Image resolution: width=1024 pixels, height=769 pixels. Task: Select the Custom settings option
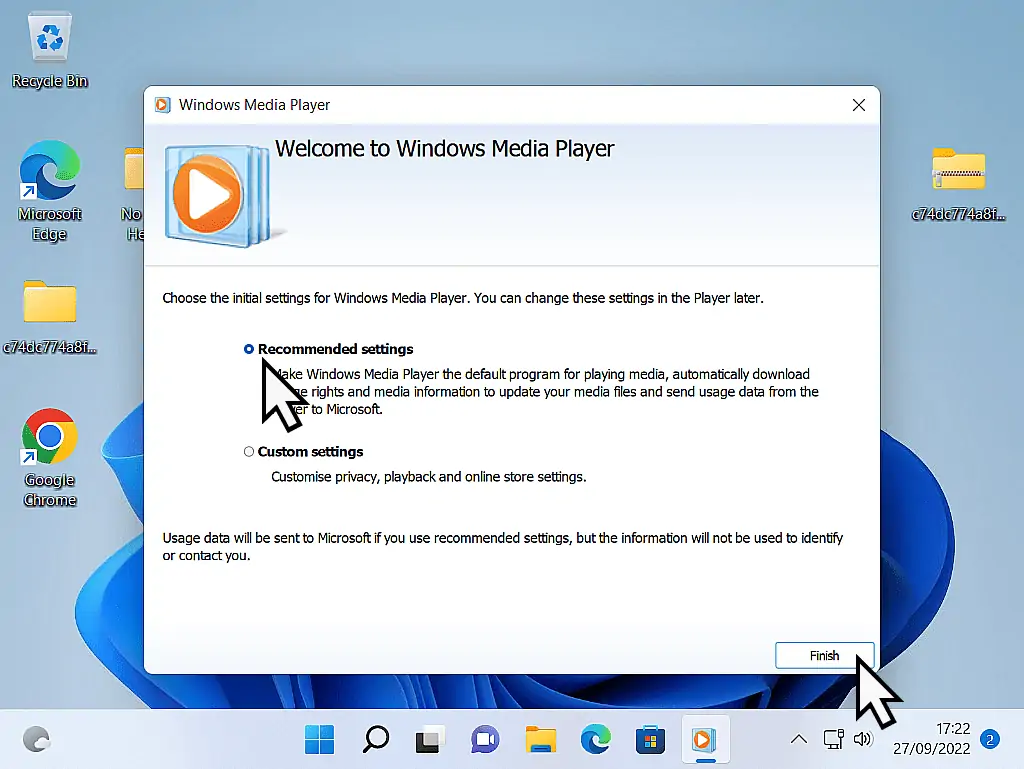tap(248, 451)
